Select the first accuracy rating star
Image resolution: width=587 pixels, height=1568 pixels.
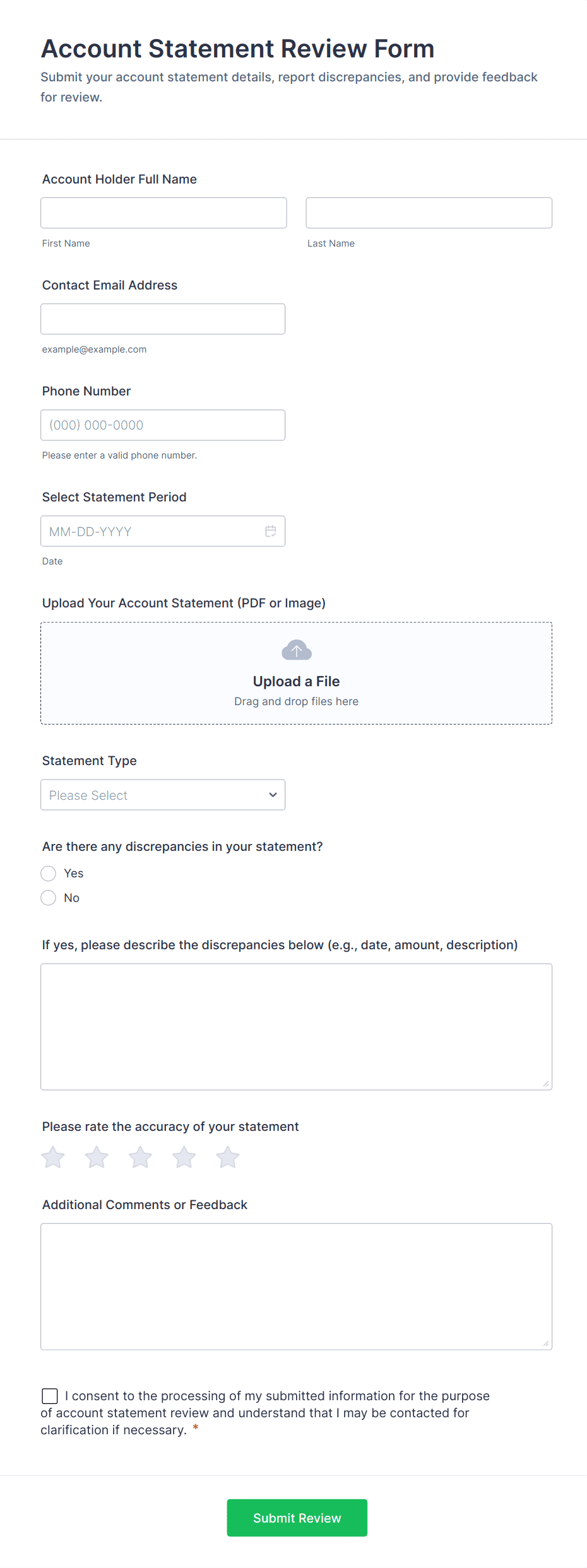(53, 1157)
